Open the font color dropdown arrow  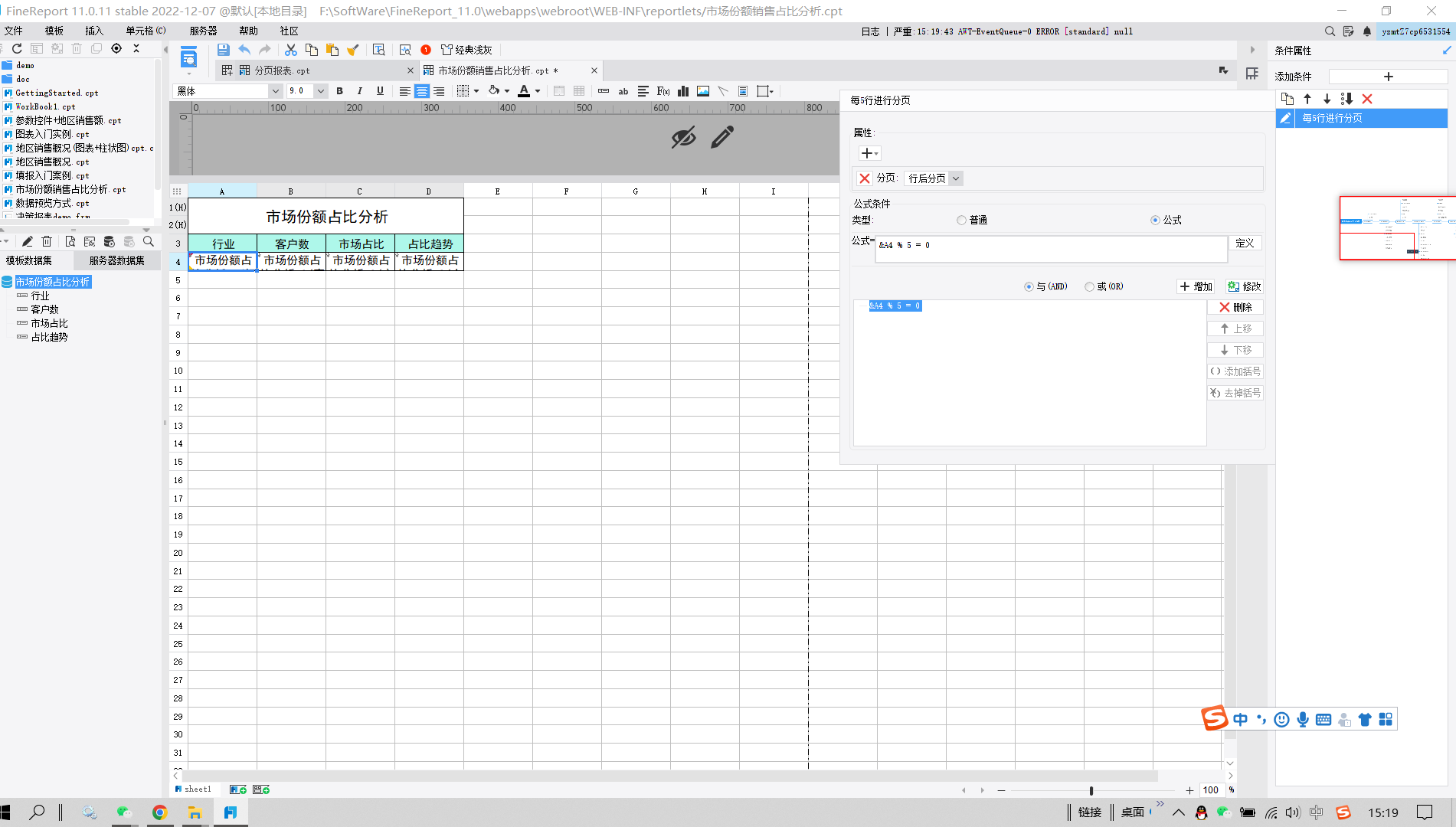click(538, 91)
